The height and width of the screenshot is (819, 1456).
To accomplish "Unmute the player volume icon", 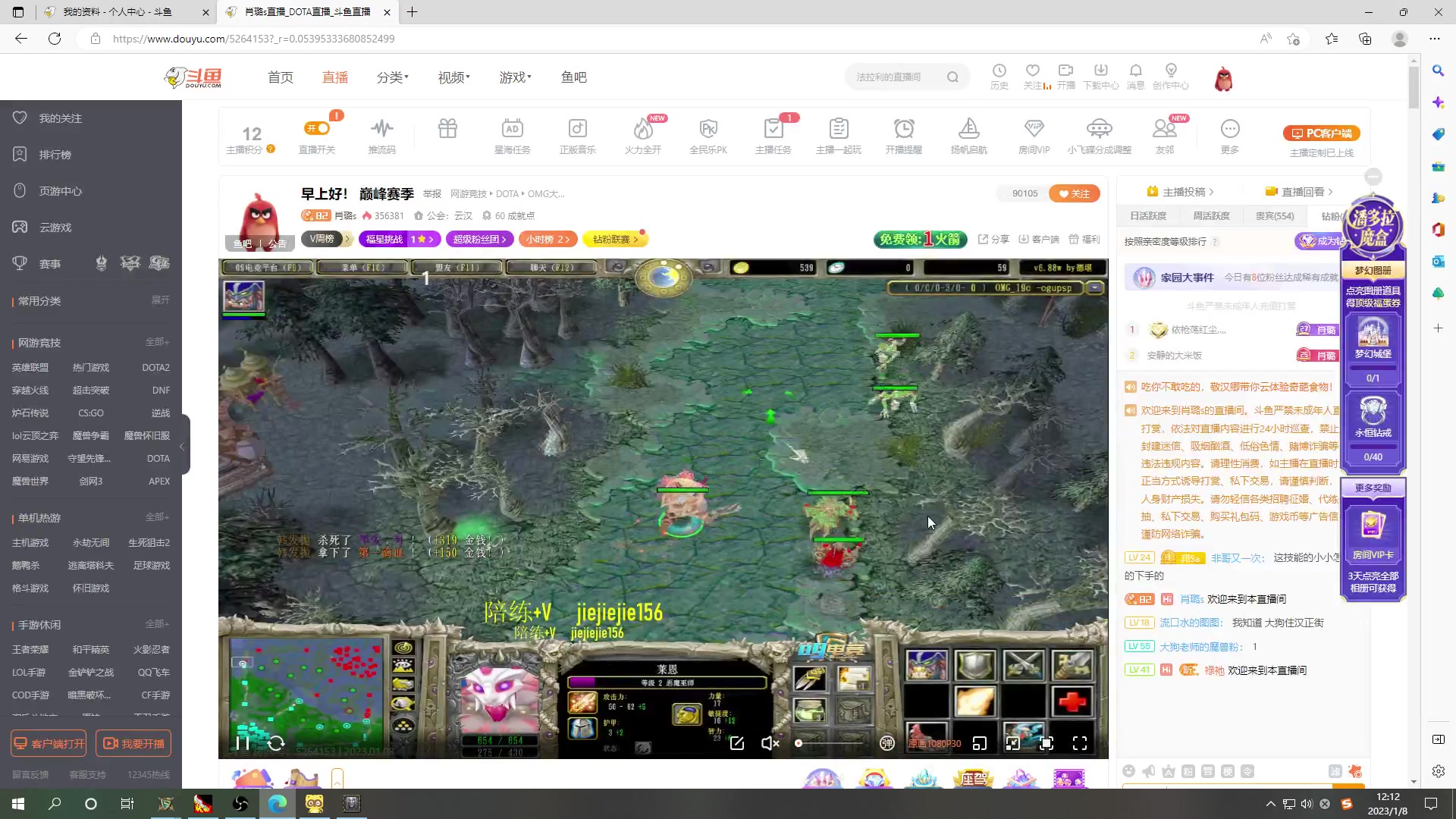I will click(x=770, y=743).
